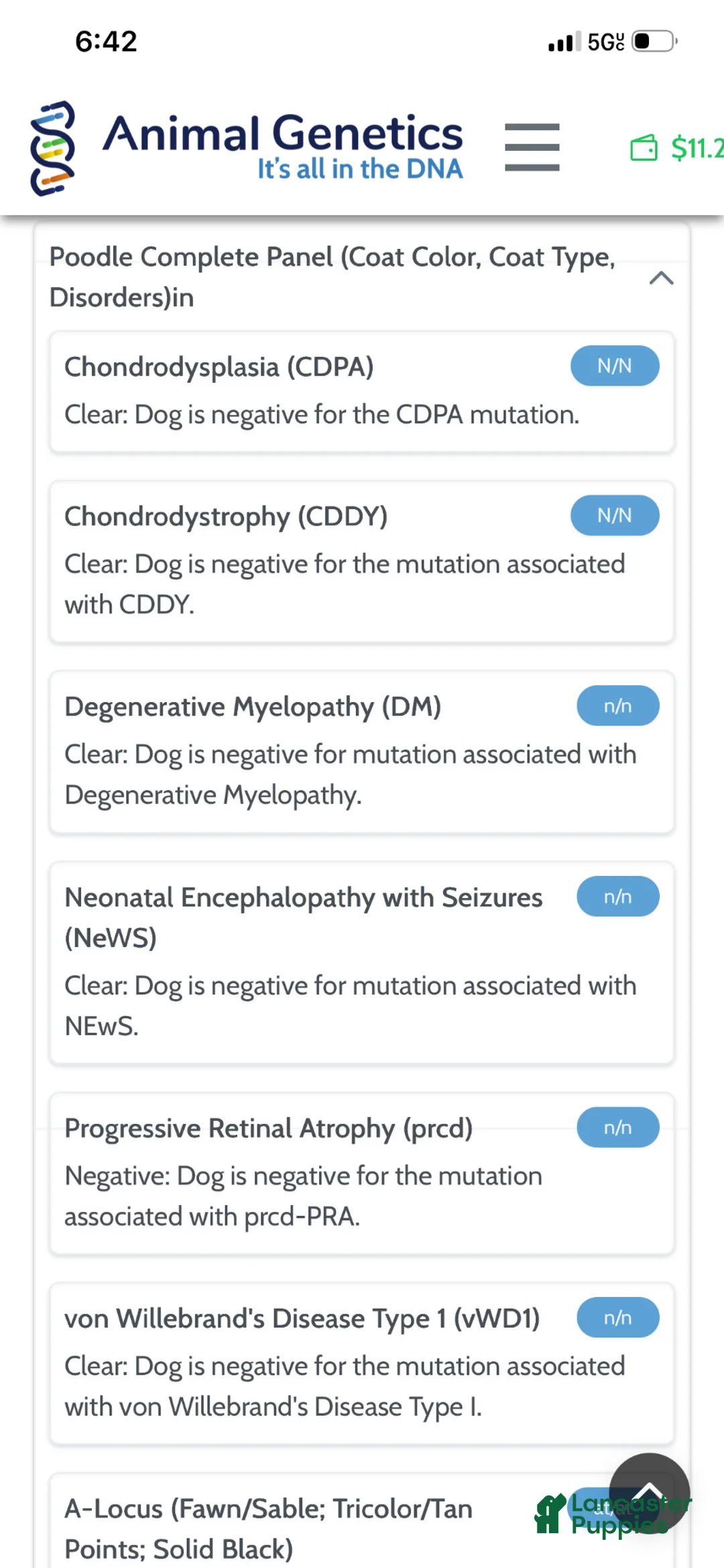724x1568 pixels.
Task: Click the scroll-to-top arrow button
Action: tap(649, 1493)
